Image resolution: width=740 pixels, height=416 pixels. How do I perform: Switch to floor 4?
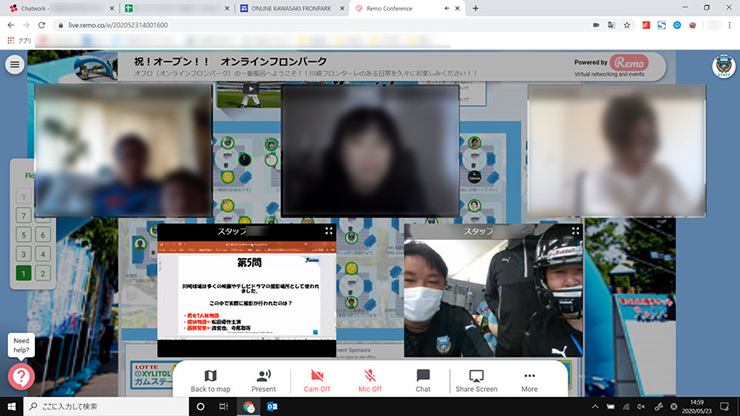(42, 254)
